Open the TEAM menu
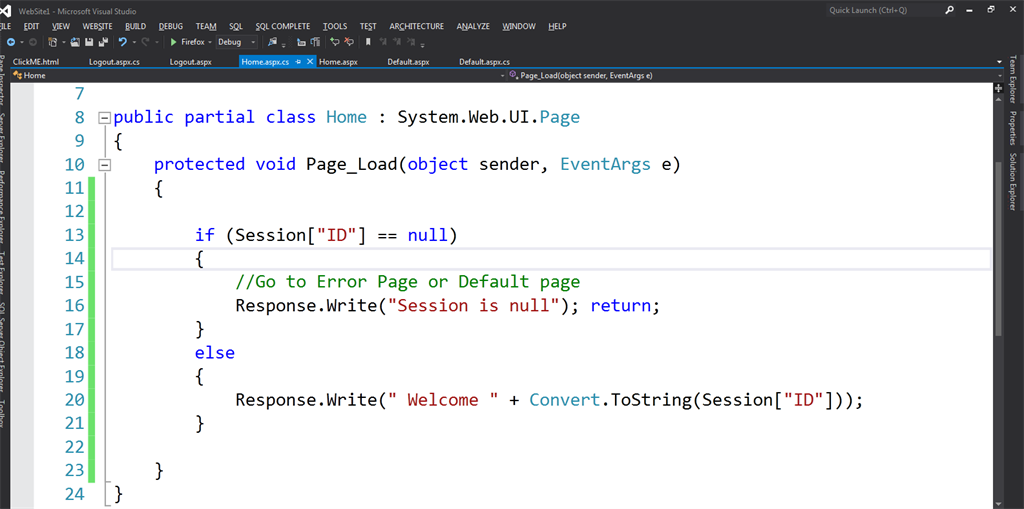 206,26
